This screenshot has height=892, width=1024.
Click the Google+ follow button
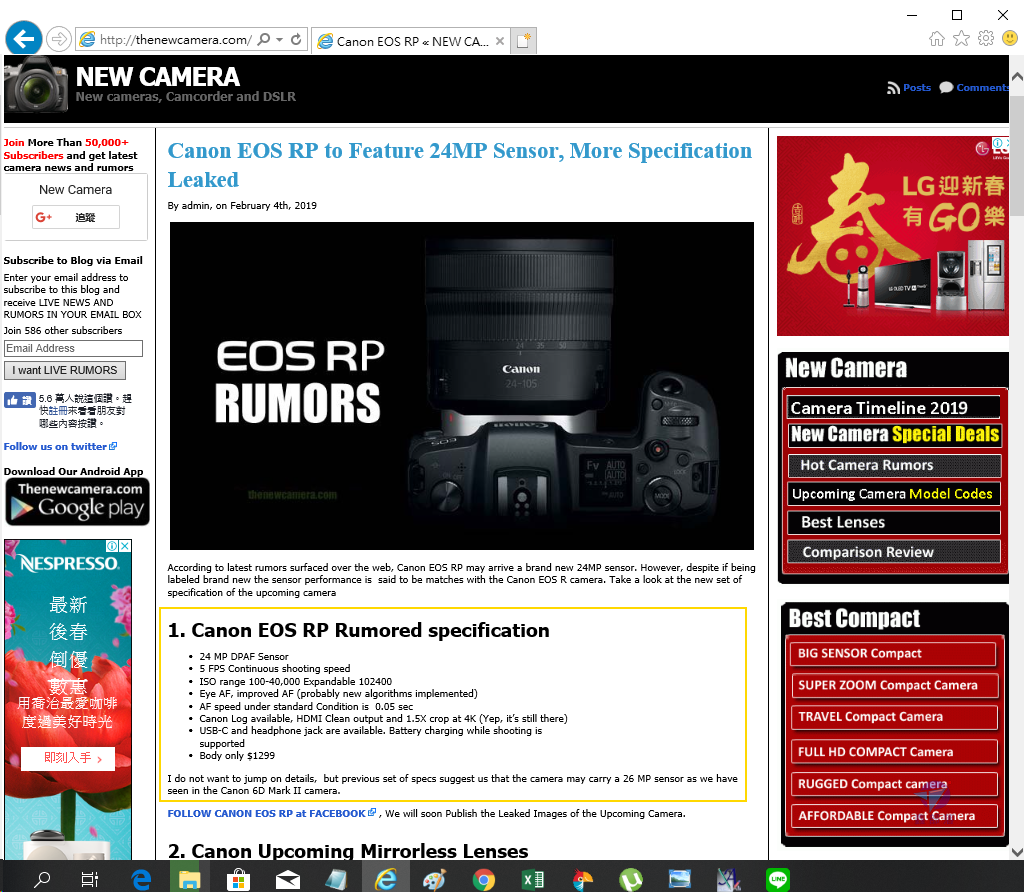76,217
